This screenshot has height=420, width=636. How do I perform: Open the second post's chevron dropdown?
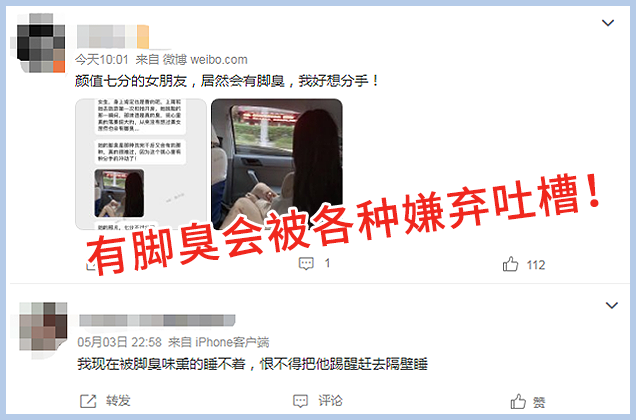[x=612, y=305]
